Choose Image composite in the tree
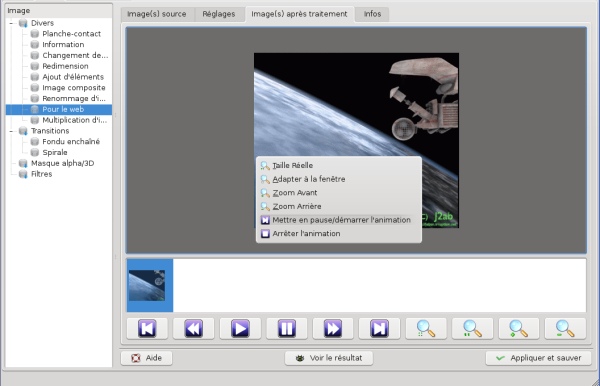Viewport: 600px width, 386px height. (73, 88)
